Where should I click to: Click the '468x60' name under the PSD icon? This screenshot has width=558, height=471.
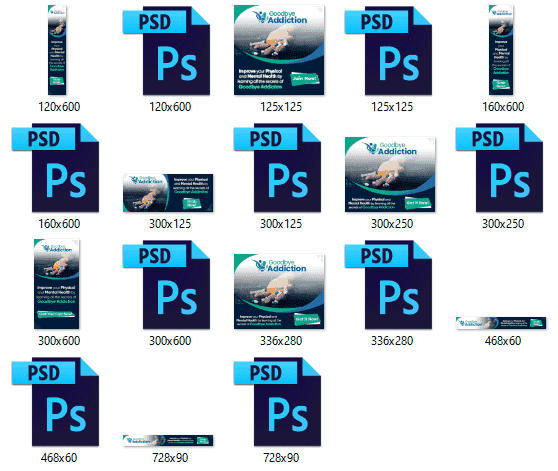click(x=59, y=458)
